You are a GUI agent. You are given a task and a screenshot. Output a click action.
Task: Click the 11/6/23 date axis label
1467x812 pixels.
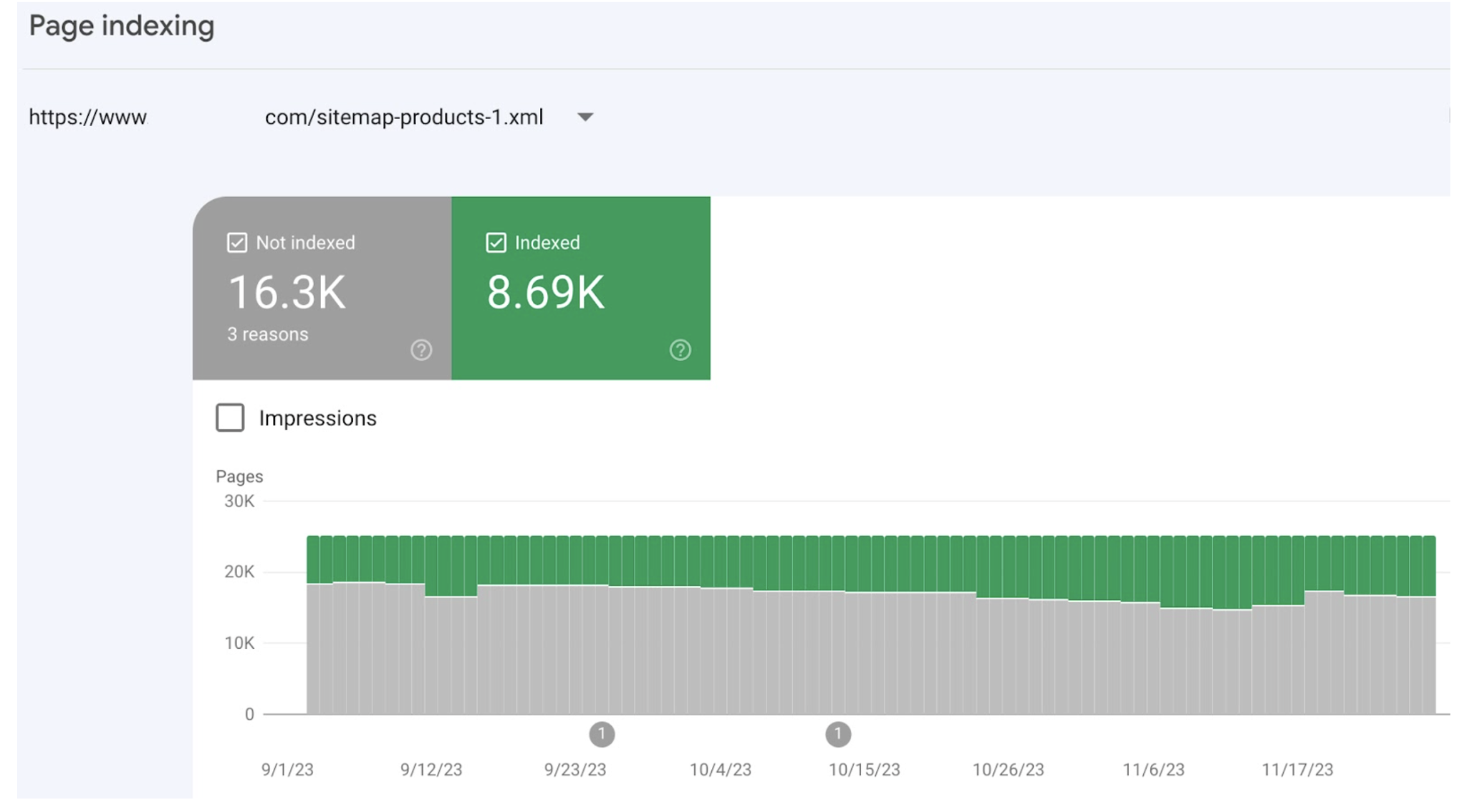1153,770
